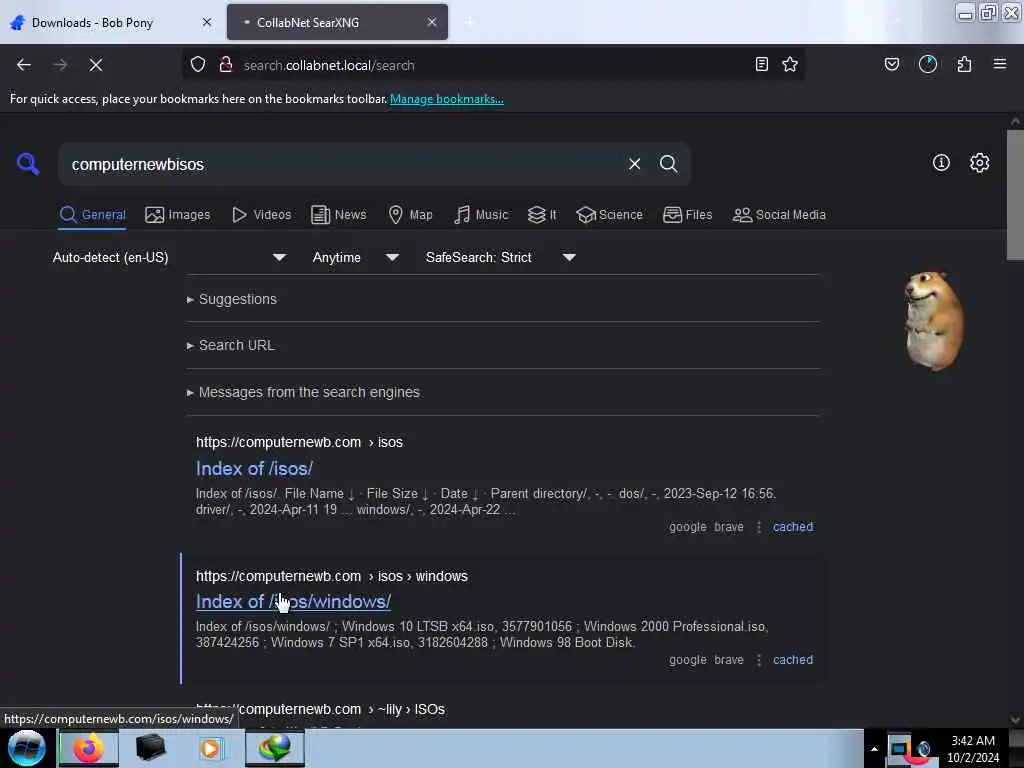This screenshot has height=768, width=1024.
Task: Open cached copy of /isos/windows/ result
Action: pyautogui.click(x=793, y=660)
